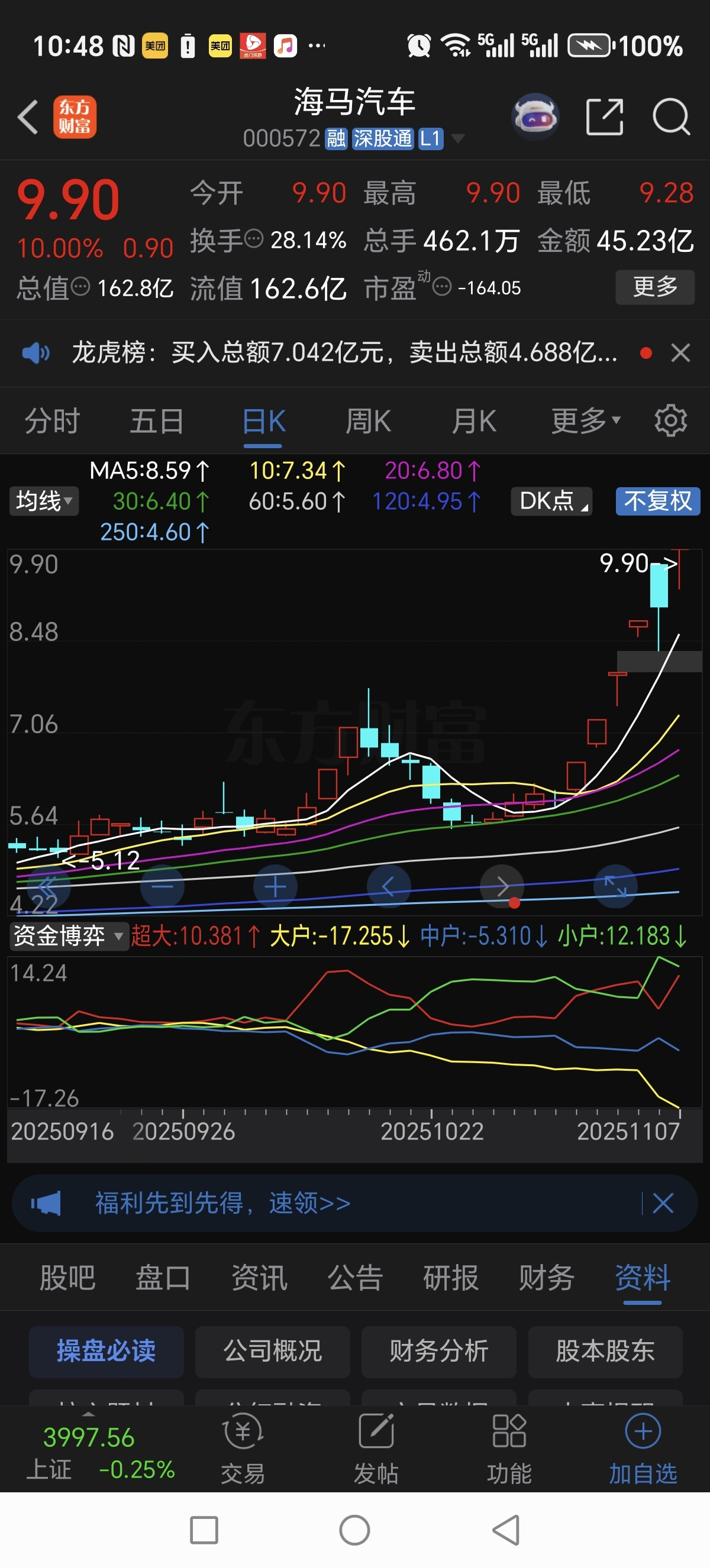
Task: Select the 日K chart tab
Action: click(x=264, y=420)
